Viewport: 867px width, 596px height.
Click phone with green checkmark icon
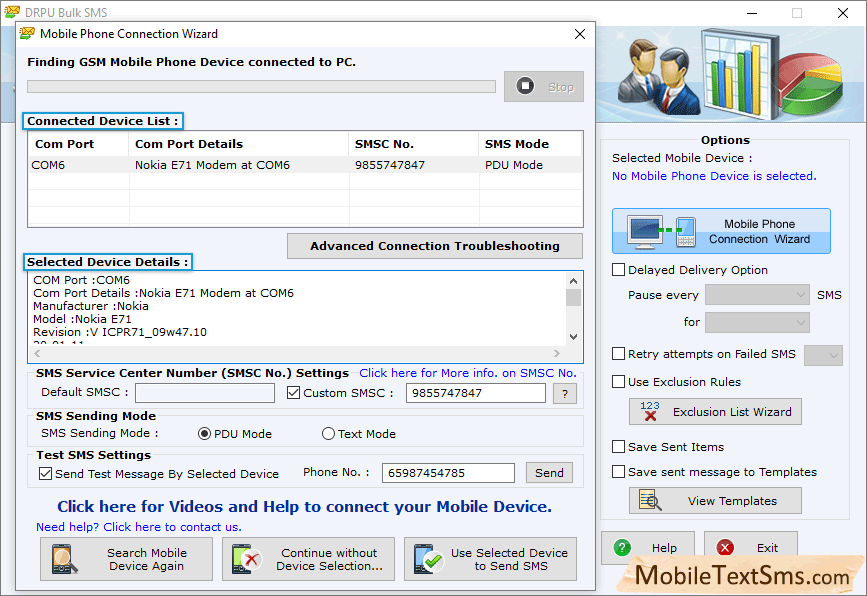428,559
